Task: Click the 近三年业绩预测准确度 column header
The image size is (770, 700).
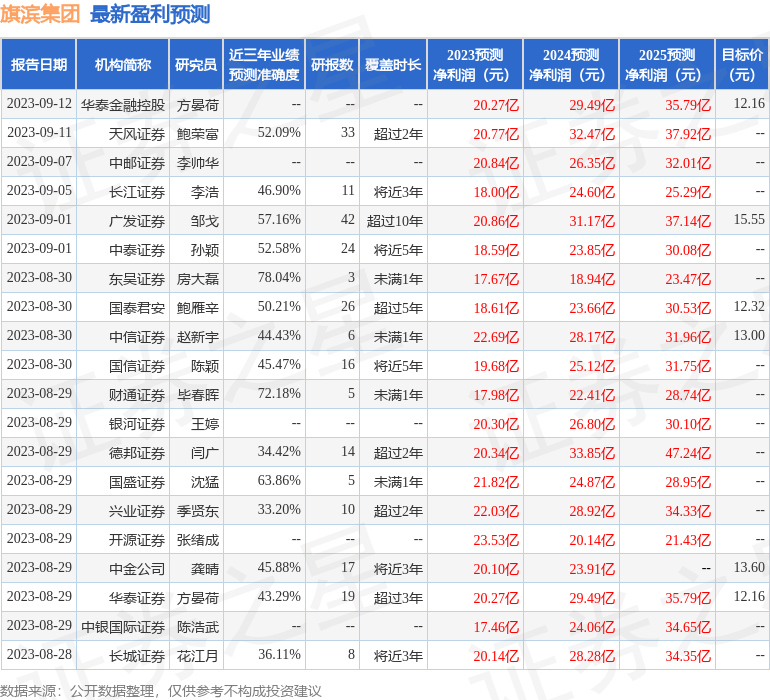Action: coord(264,65)
